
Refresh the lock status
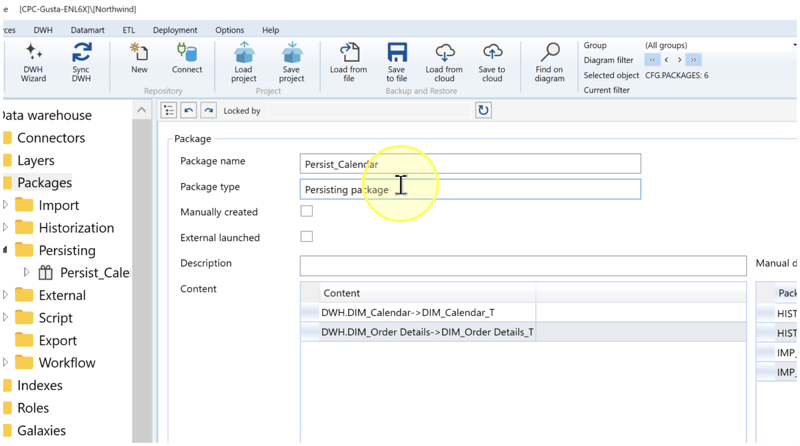click(483, 110)
